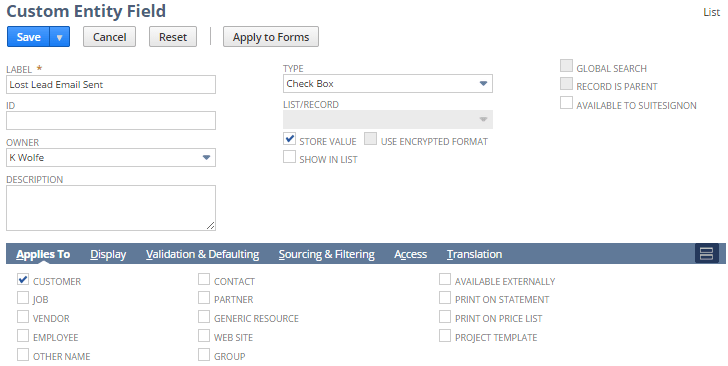Image resolution: width=728 pixels, height=366 pixels.
Task: Click the Reset button
Action: pos(173,37)
